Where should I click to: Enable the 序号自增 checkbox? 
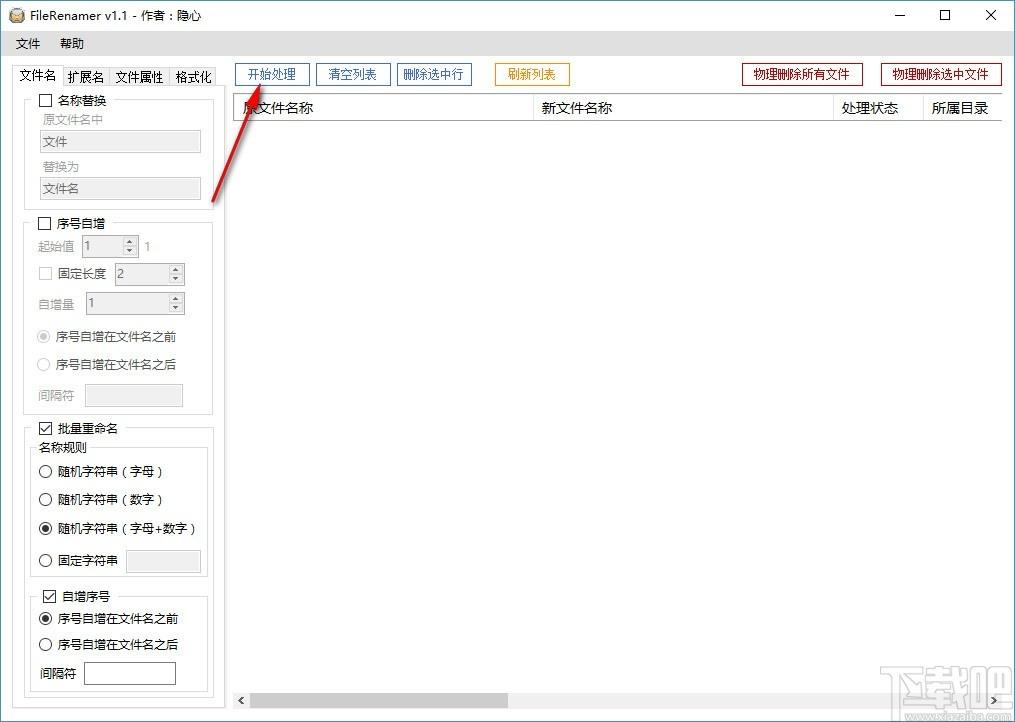pyautogui.click(x=45, y=223)
